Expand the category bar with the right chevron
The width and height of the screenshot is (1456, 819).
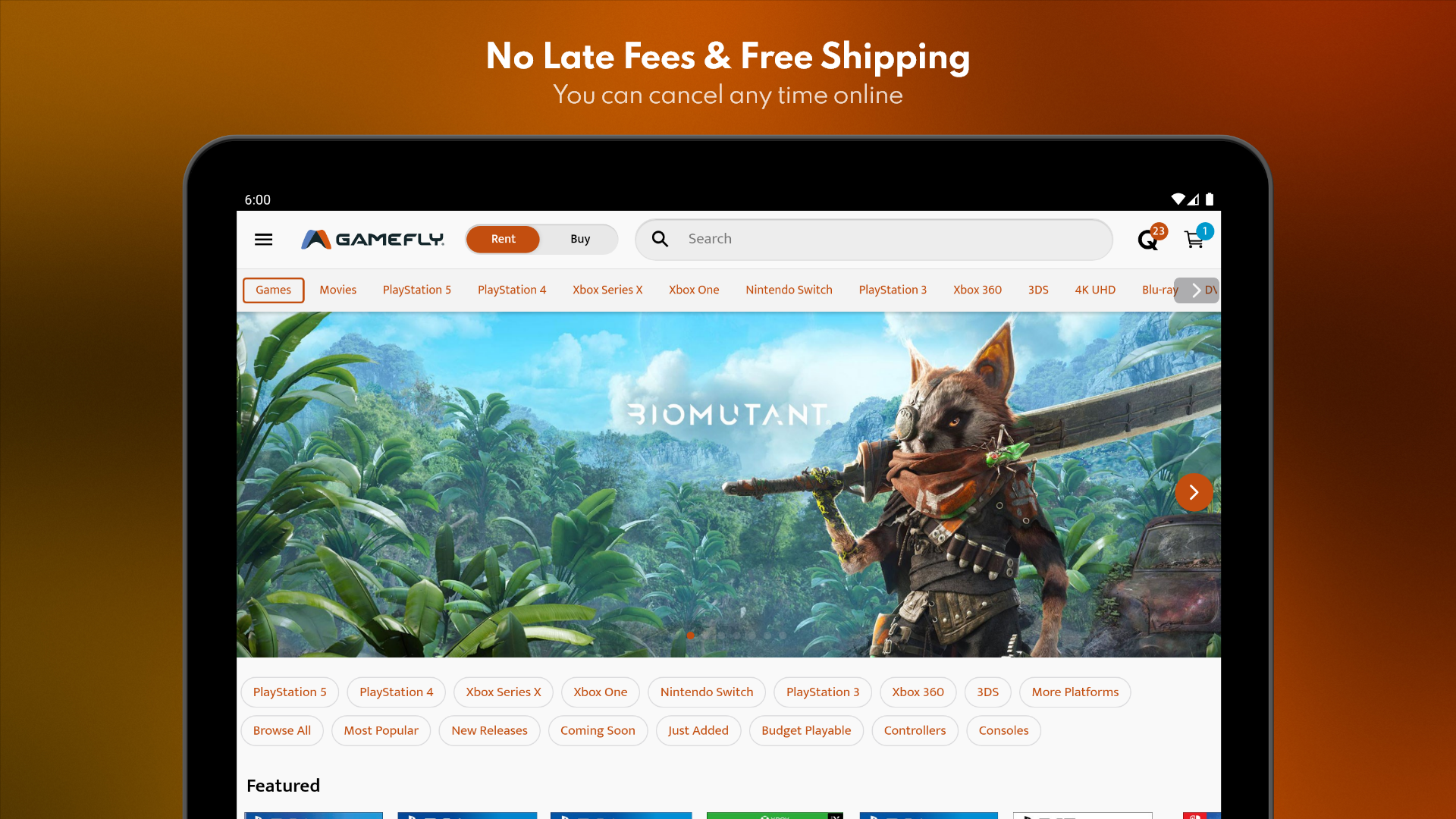coord(1196,290)
